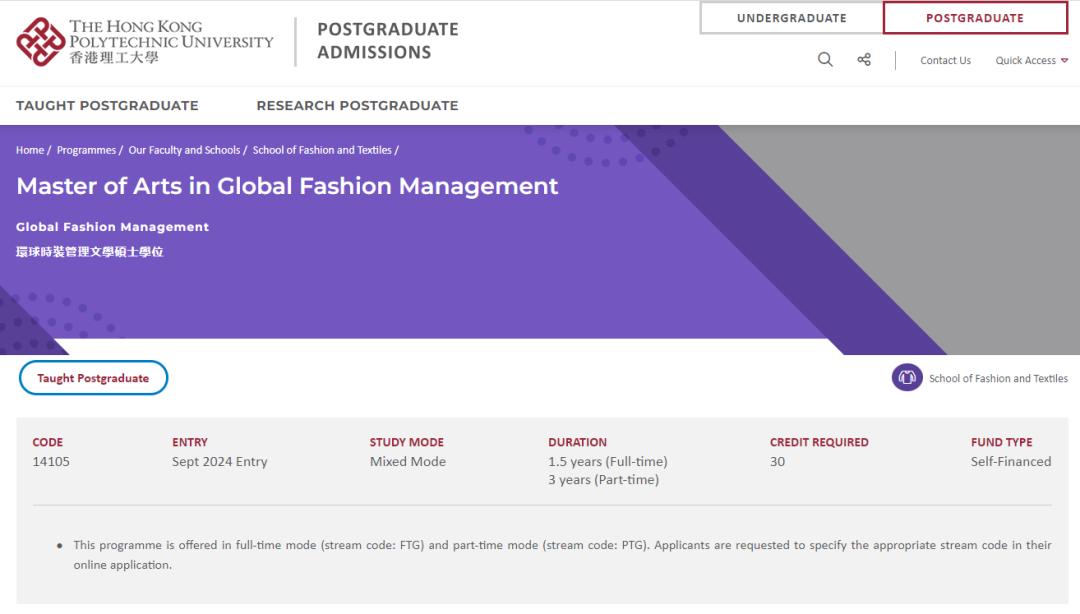Click the 3 years (Part-time) duration
The height and width of the screenshot is (614, 1080).
pos(603,480)
